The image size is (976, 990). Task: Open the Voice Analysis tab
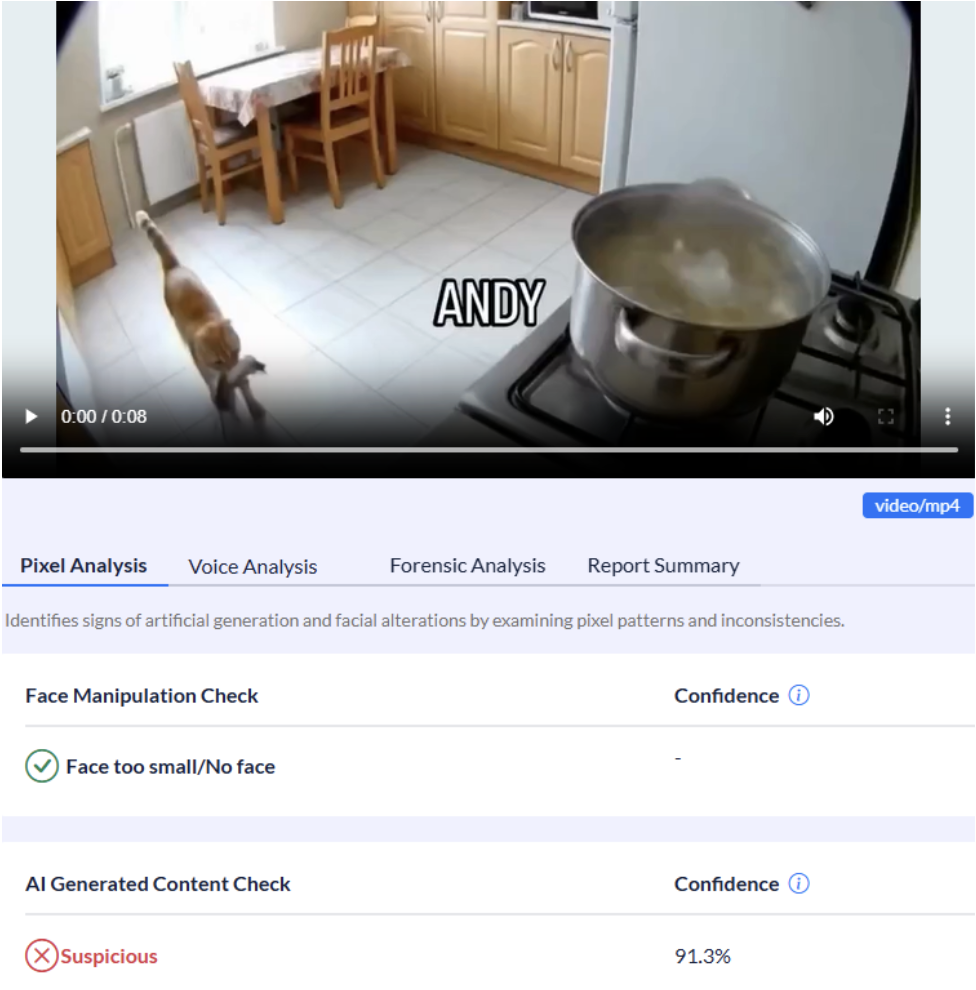coord(253,567)
